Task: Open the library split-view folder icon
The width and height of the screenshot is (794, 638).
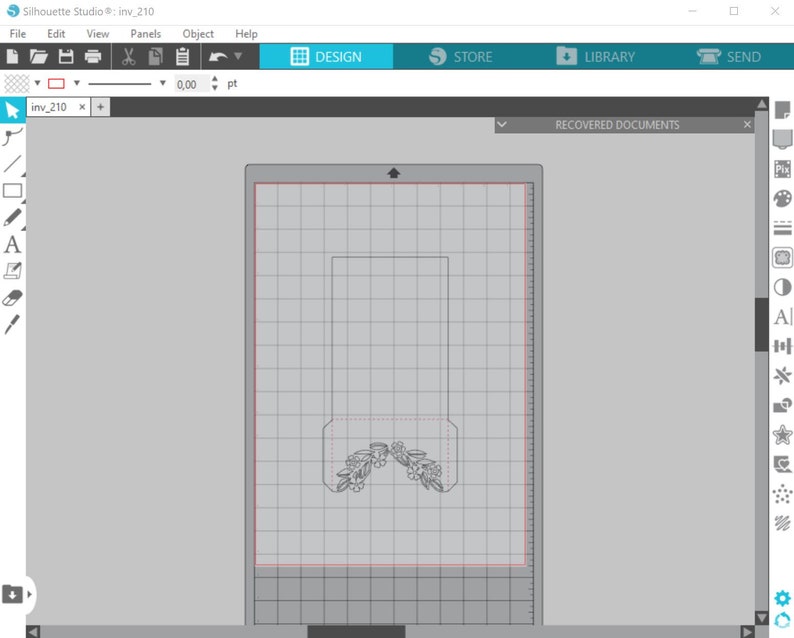Action: pyautogui.click(x=12, y=594)
